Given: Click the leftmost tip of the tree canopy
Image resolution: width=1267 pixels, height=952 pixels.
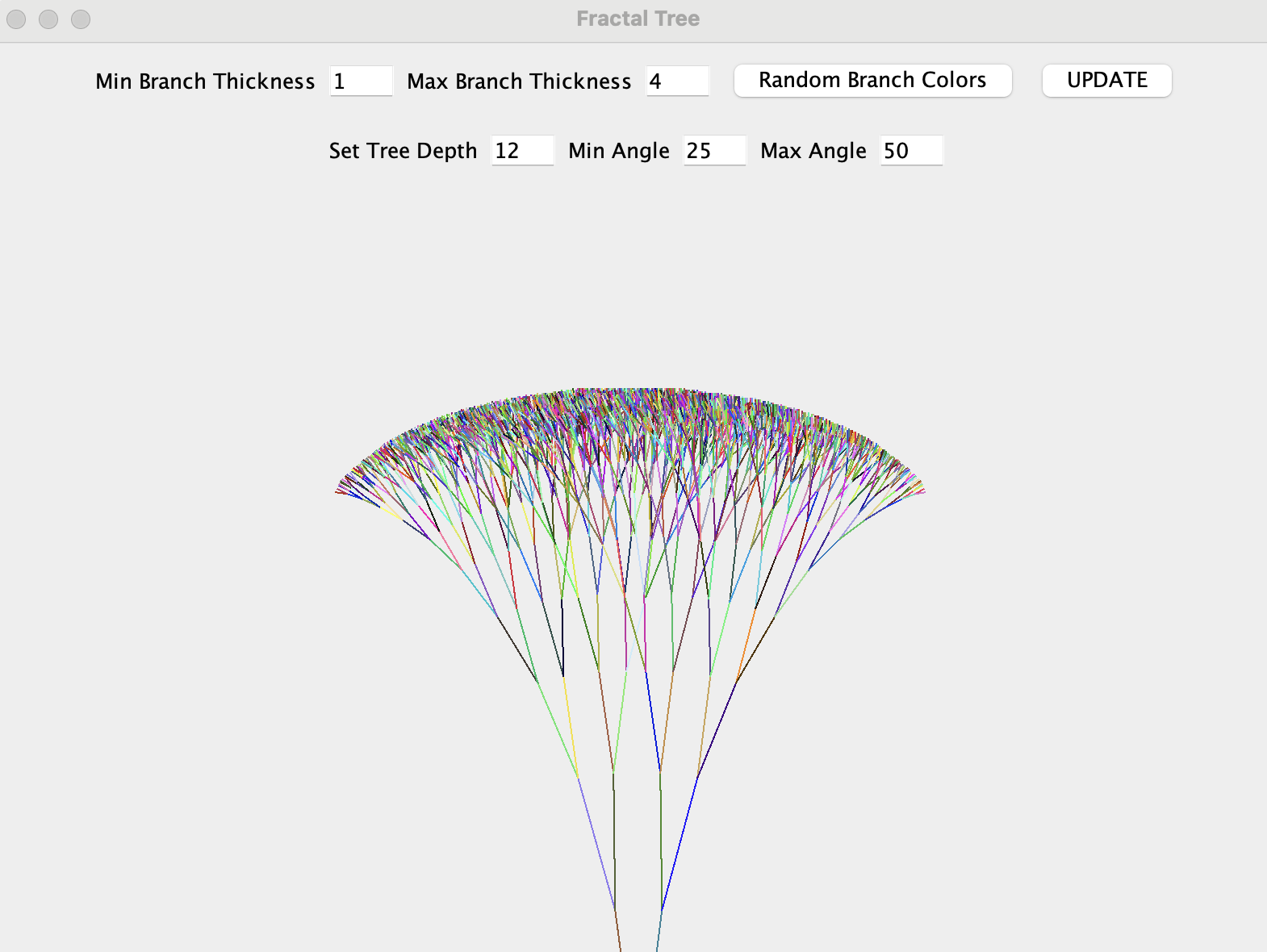Looking at the screenshot, I should click(x=337, y=491).
